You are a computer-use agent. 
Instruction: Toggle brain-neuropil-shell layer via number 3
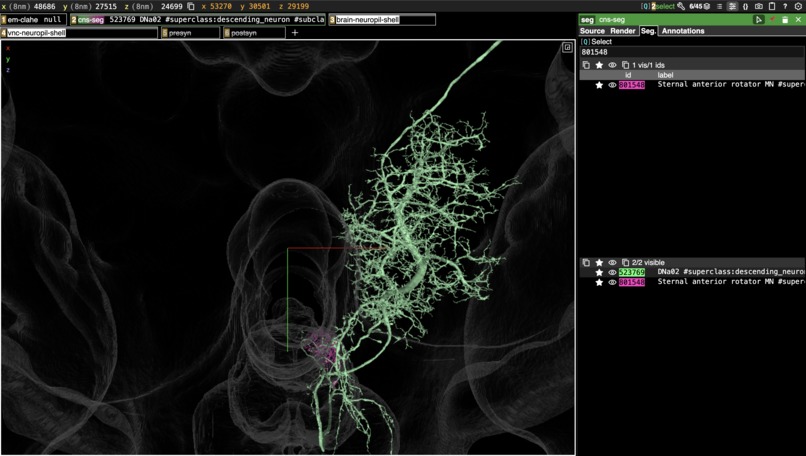tap(332, 20)
